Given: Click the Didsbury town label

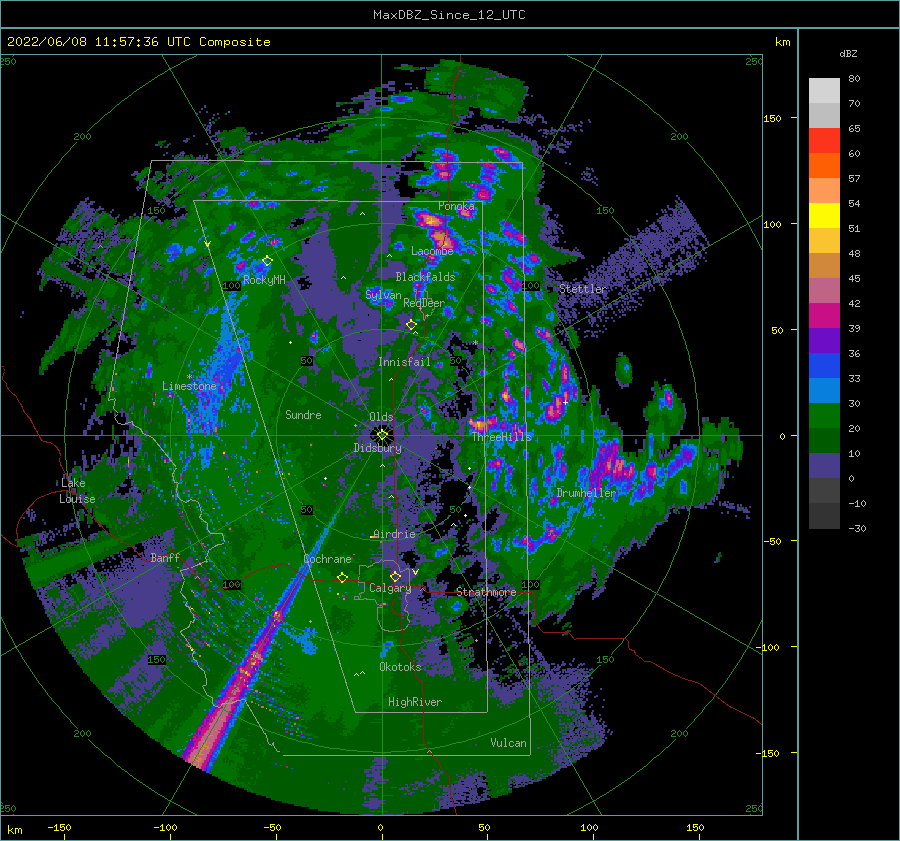Looking at the screenshot, I should pyautogui.click(x=378, y=448).
